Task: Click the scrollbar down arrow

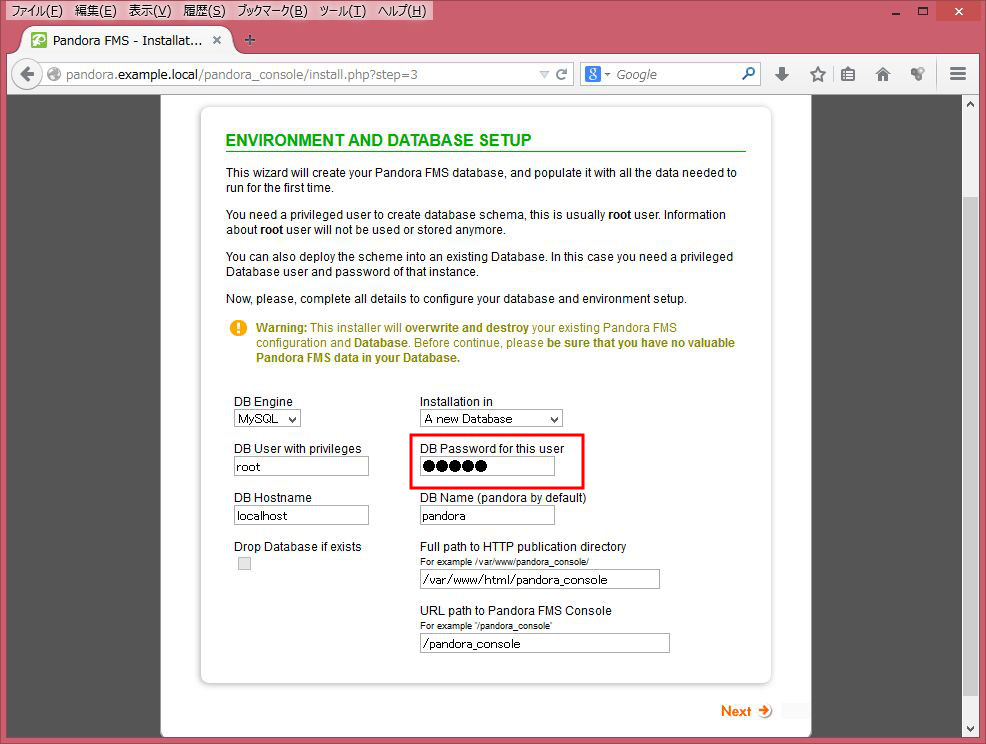Action: [x=970, y=728]
